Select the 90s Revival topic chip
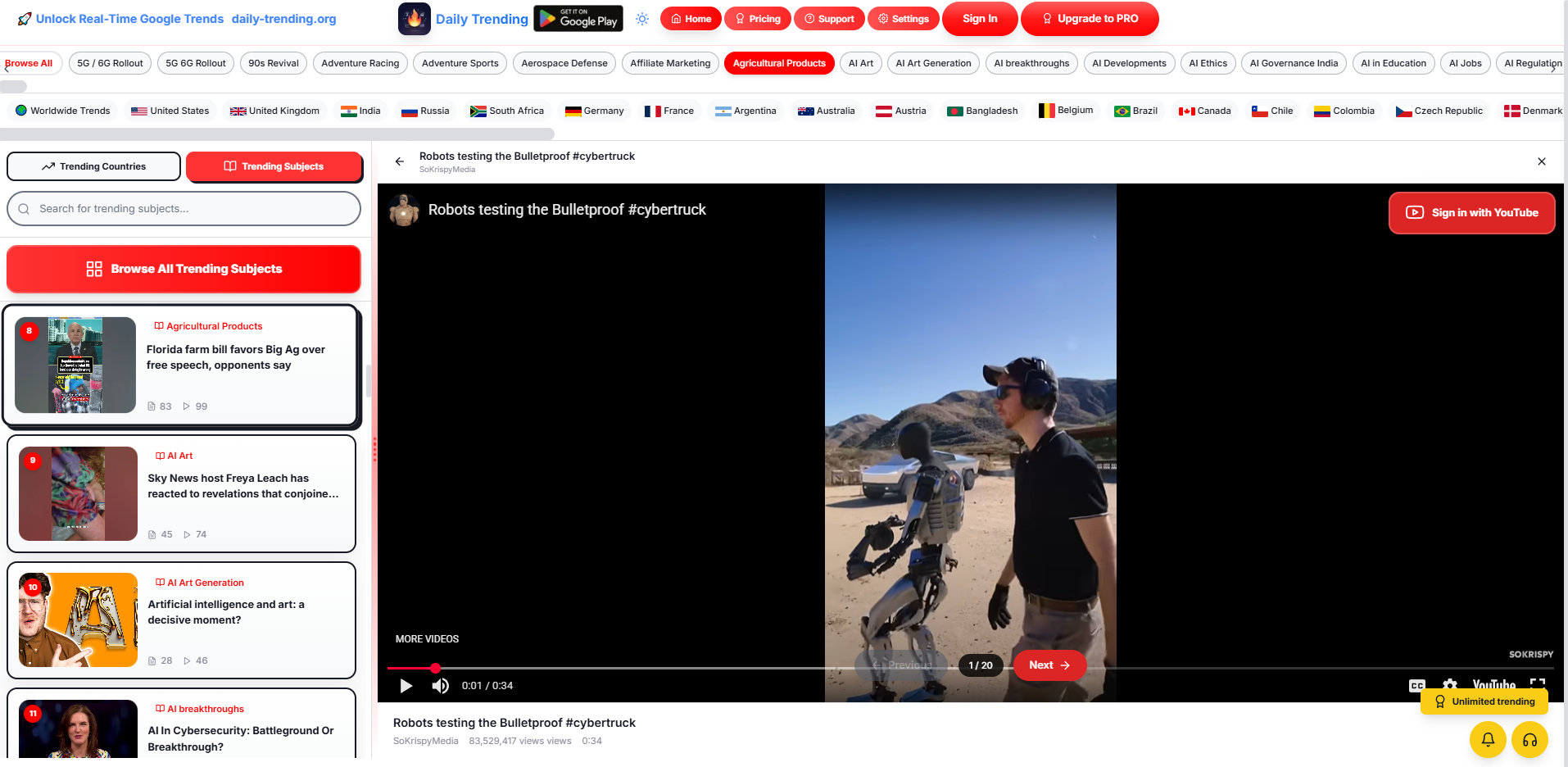The width and height of the screenshot is (1568, 767). [x=274, y=63]
